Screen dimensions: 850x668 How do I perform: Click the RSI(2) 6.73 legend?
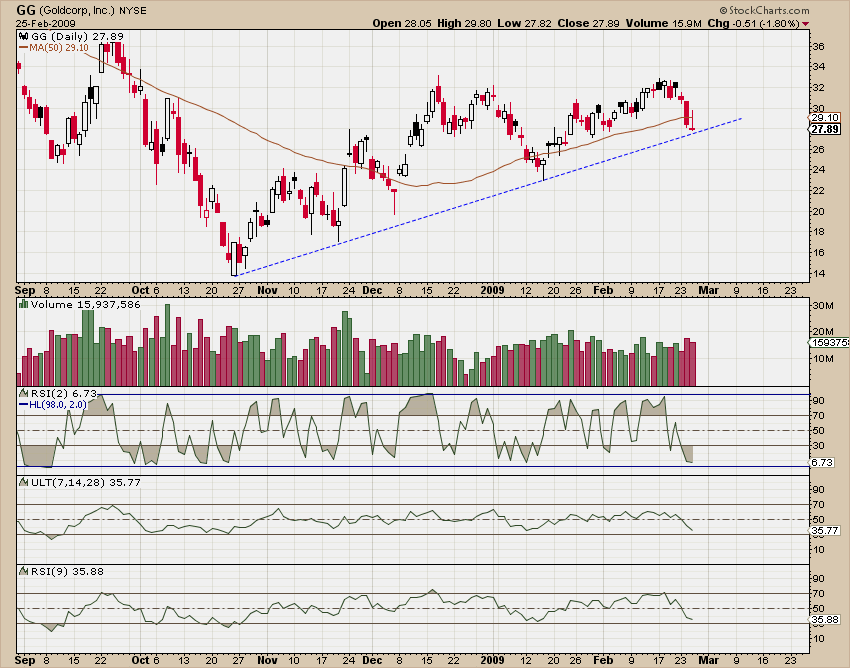pyautogui.click(x=63, y=393)
